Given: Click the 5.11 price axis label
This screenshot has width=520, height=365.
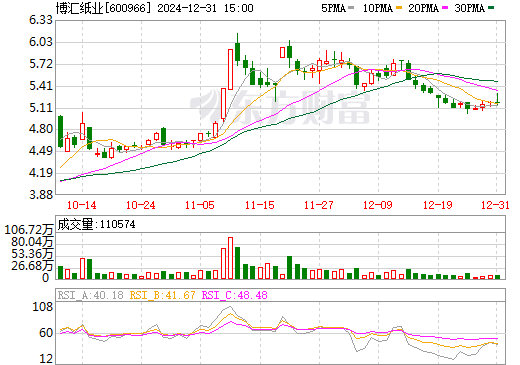Looking at the screenshot, I should pyautogui.click(x=41, y=108).
